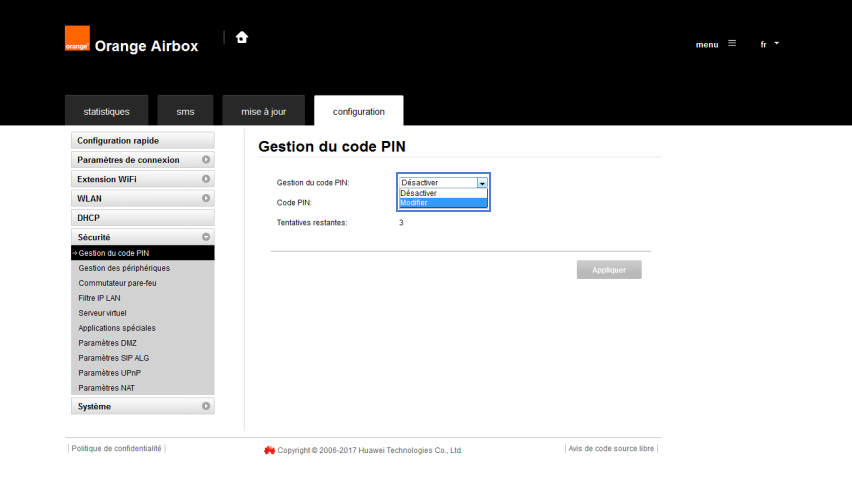Open Politique de confidentialité link
Screen dimensions: 852x479
116,449
